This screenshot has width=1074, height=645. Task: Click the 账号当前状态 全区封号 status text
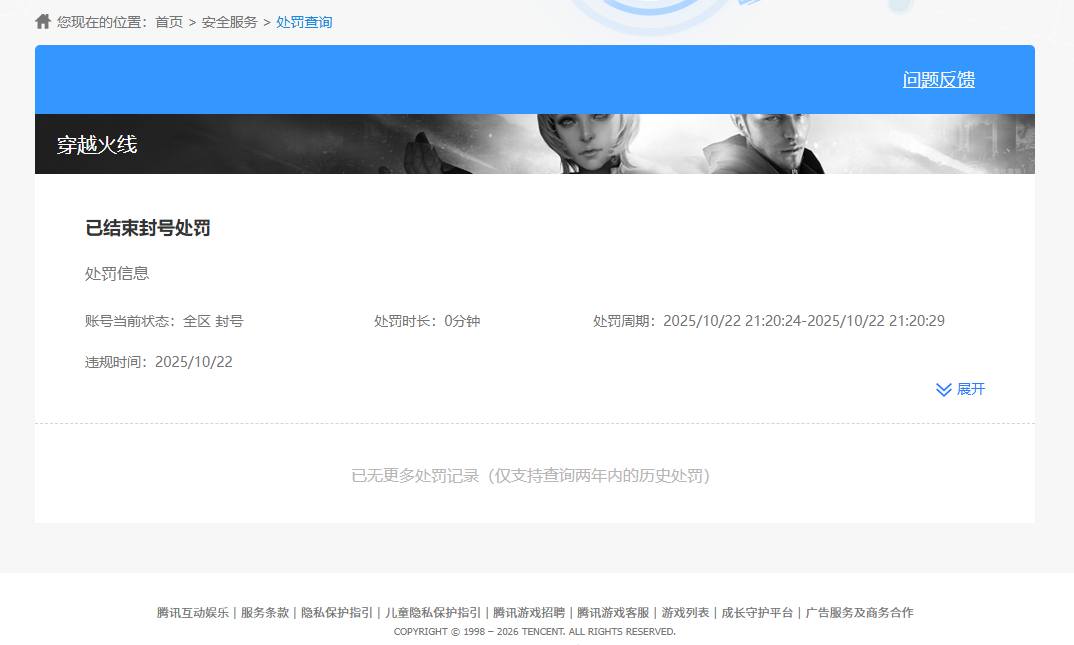point(164,321)
